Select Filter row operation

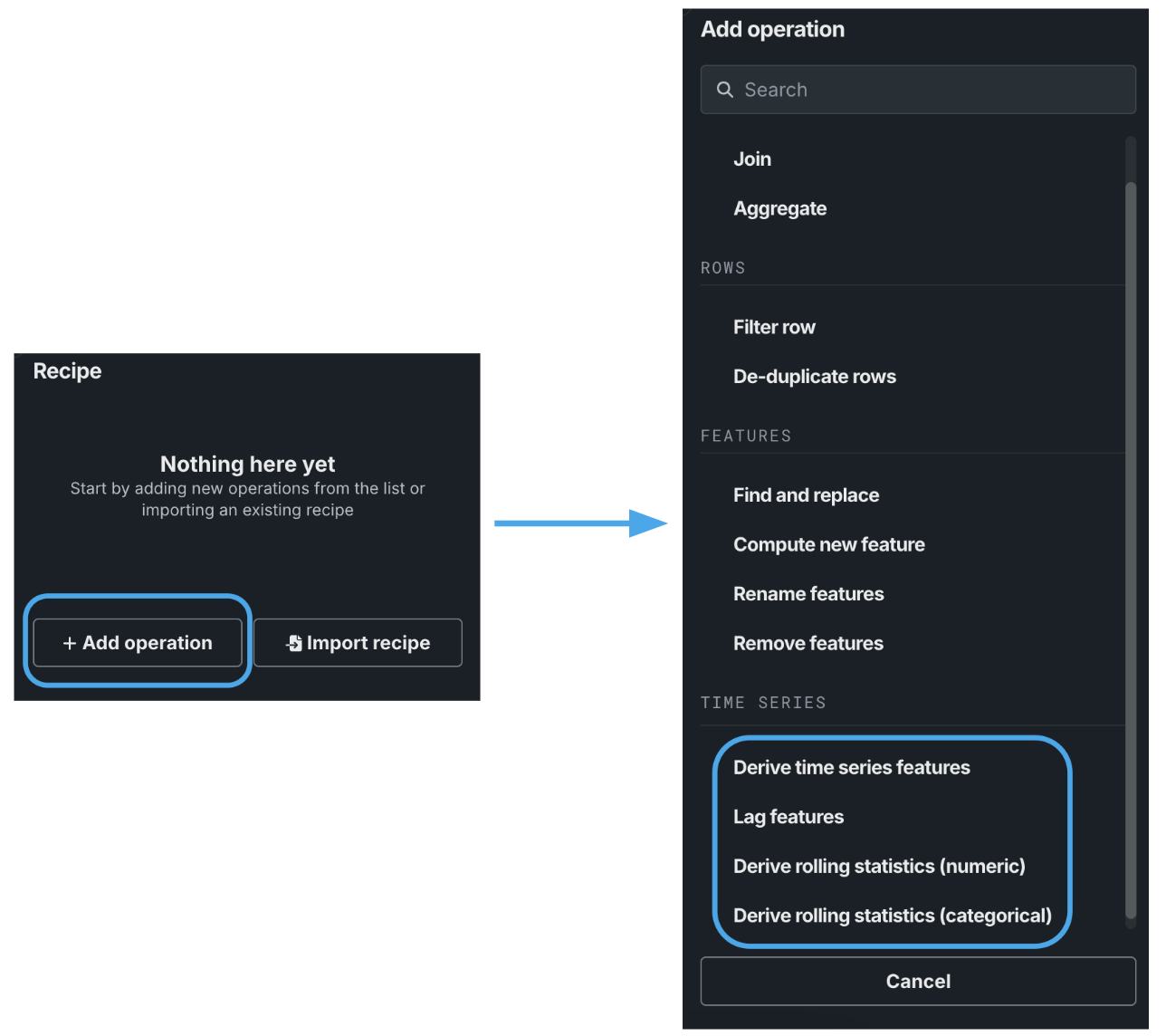pos(774,327)
